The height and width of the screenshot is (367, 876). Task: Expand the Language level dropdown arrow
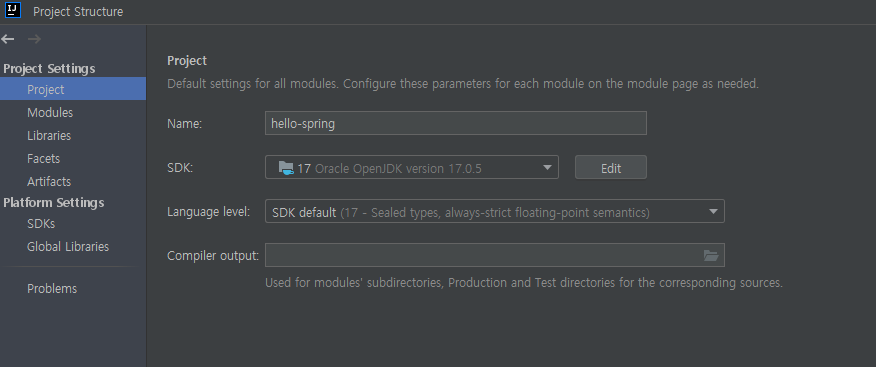tap(713, 211)
